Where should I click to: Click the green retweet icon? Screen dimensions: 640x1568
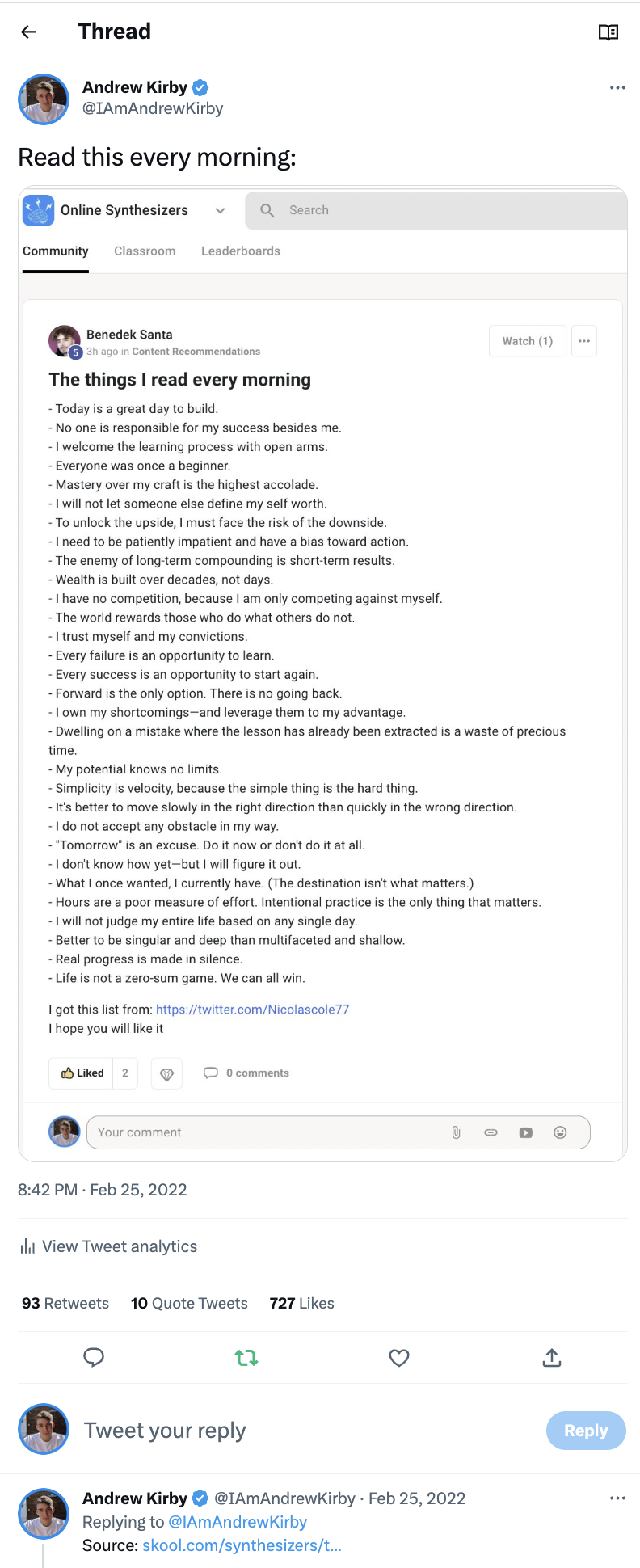(246, 1358)
